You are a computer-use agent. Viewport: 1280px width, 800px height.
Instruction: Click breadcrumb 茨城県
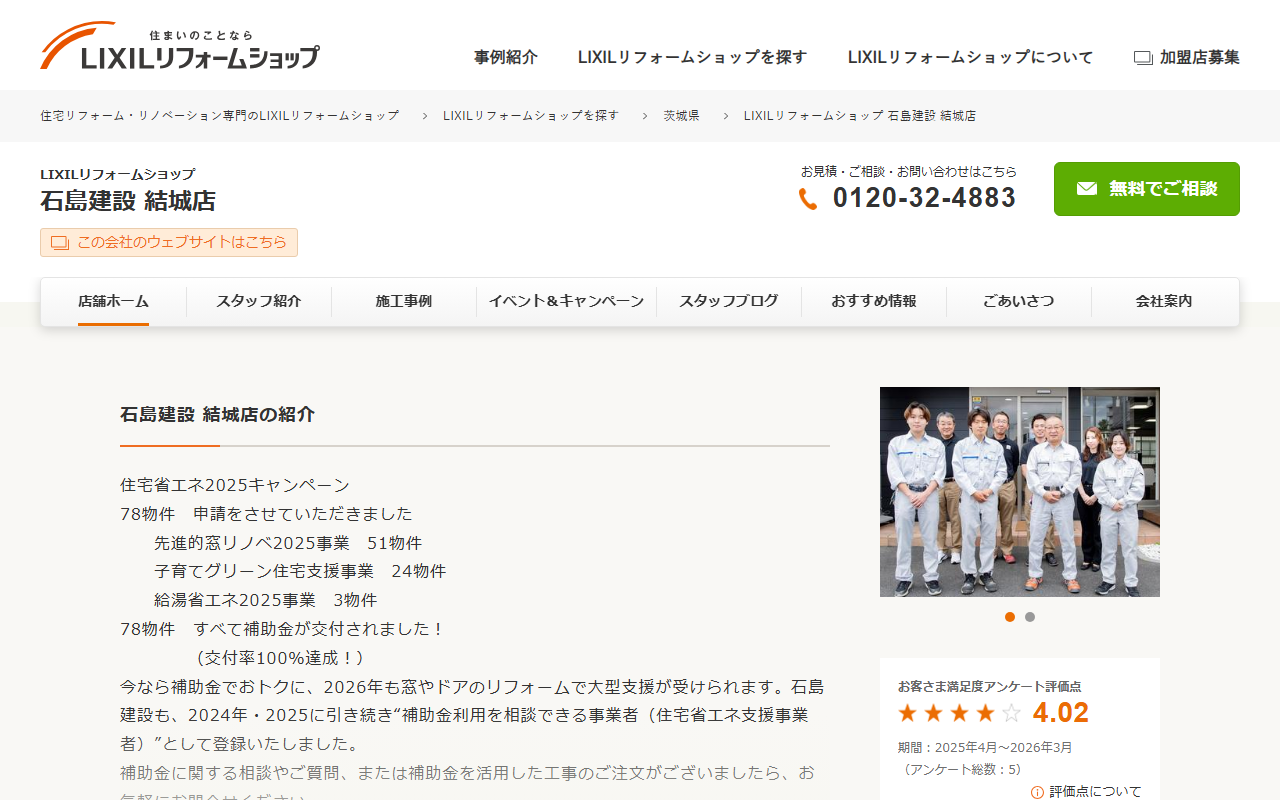click(x=682, y=116)
